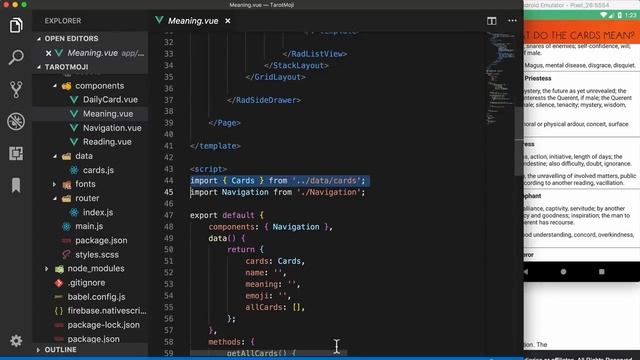
Task: Open firebase.nativescript file
Action: tap(107, 311)
